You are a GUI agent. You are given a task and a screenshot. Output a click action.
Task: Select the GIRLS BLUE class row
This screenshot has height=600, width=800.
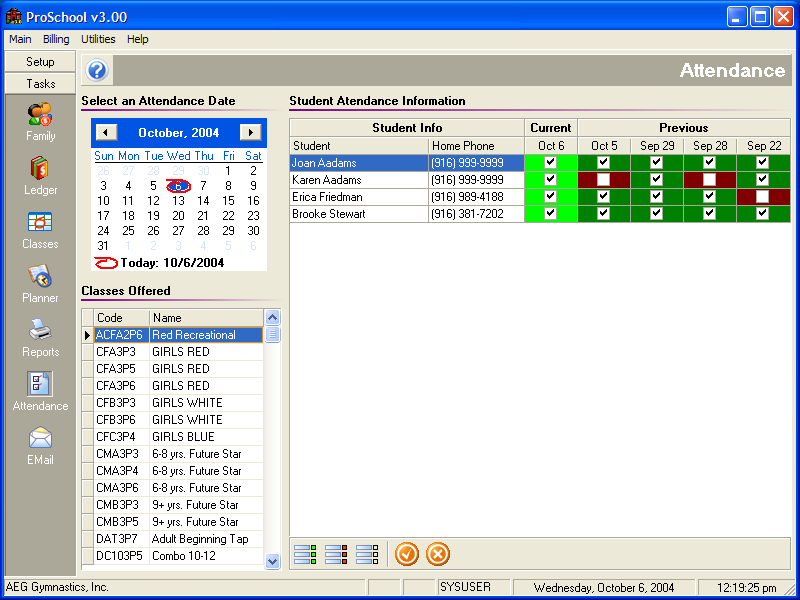pyautogui.click(x=182, y=437)
